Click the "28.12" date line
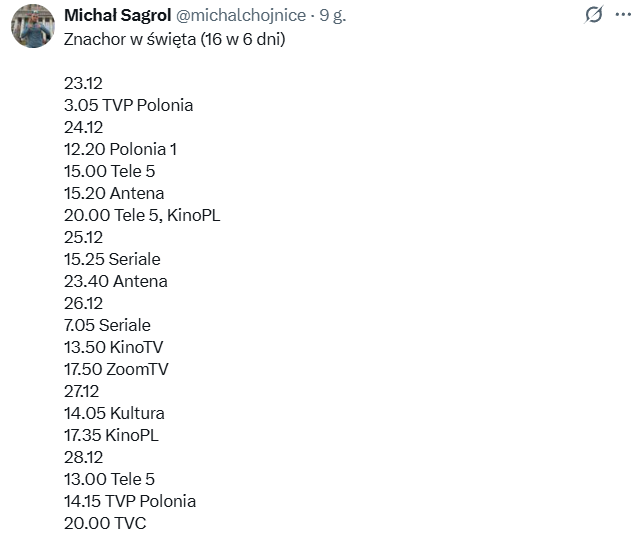644x545 pixels. point(83,457)
